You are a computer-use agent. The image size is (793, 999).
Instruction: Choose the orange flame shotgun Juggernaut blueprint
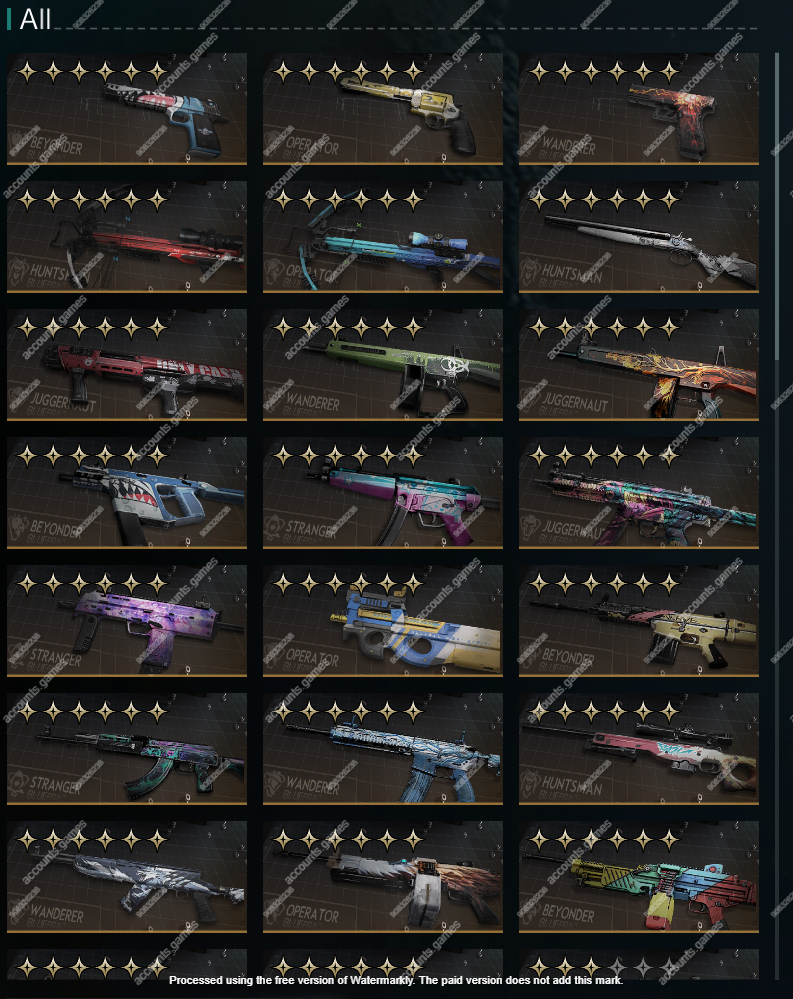tap(639, 365)
